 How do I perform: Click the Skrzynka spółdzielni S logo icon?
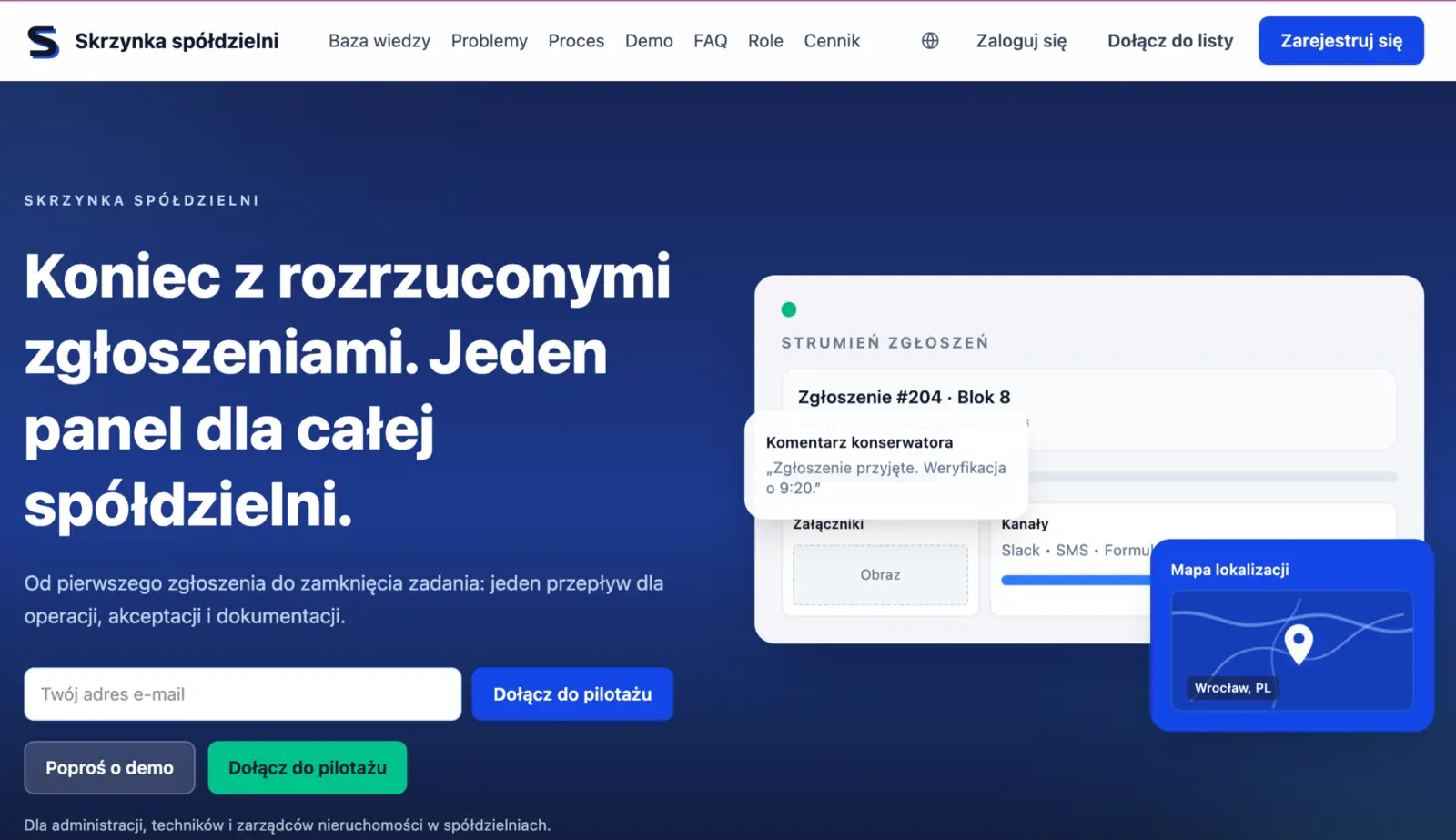[43, 41]
